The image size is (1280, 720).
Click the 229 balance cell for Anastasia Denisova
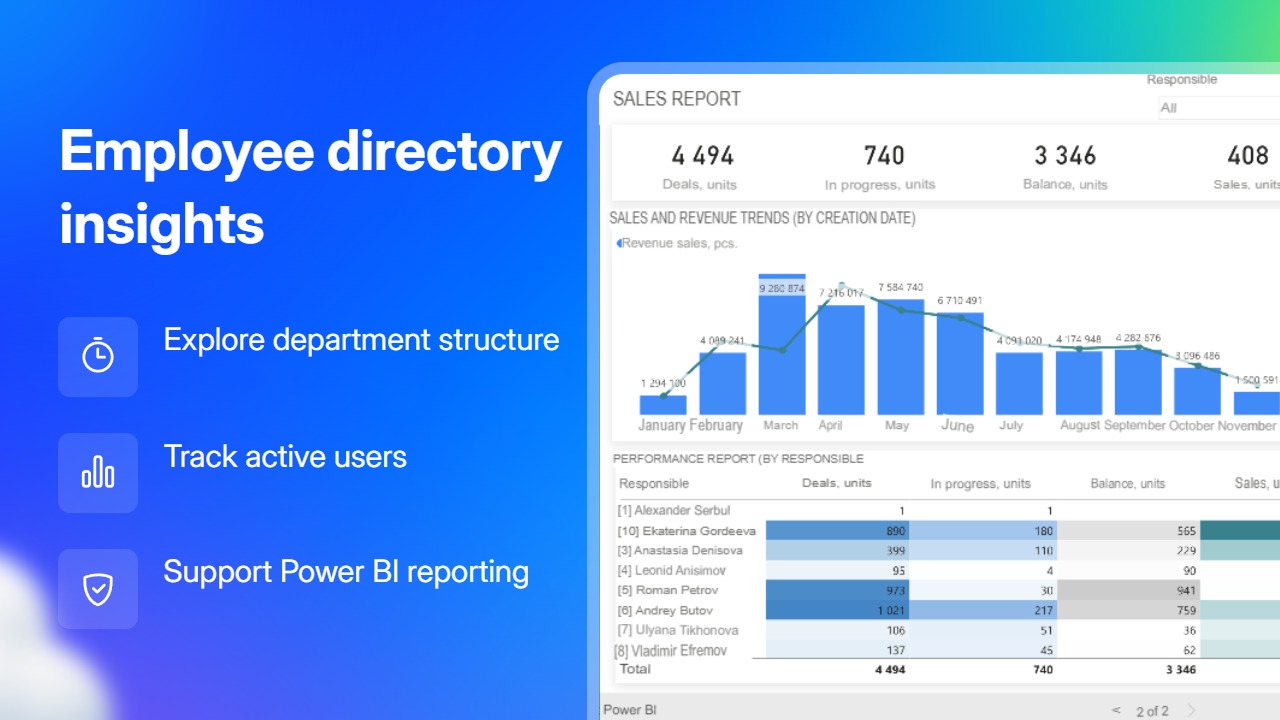(1129, 551)
